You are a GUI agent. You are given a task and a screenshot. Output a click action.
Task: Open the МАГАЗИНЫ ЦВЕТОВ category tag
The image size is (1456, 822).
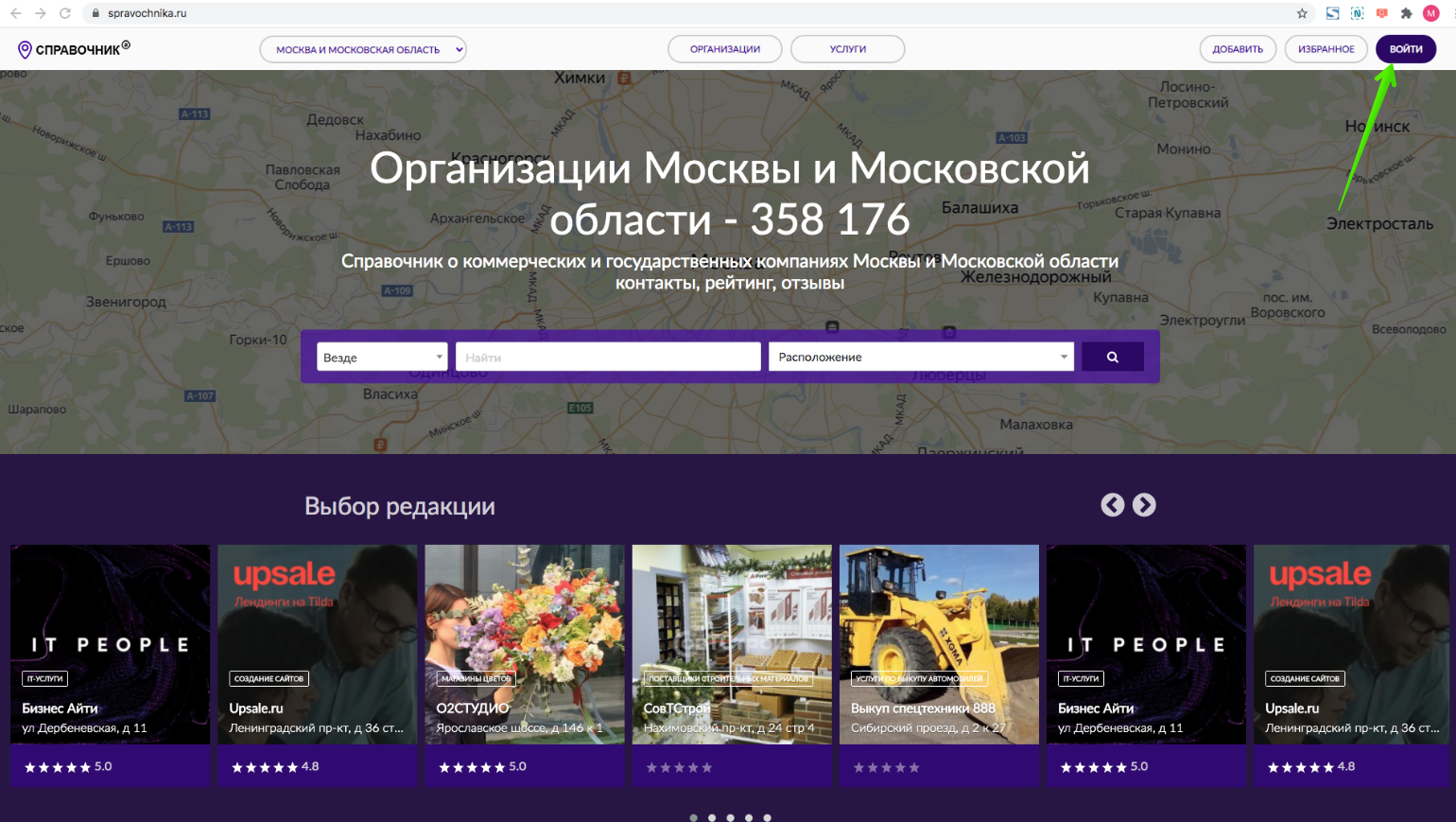coord(476,678)
